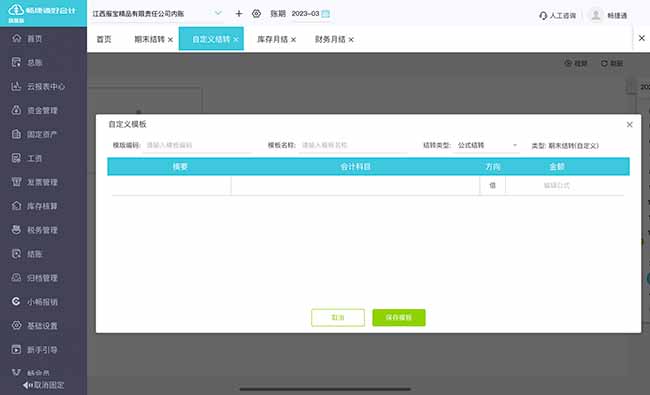Switch to the 首页 tab
The image size is (650, 395).
pos(104,39)
